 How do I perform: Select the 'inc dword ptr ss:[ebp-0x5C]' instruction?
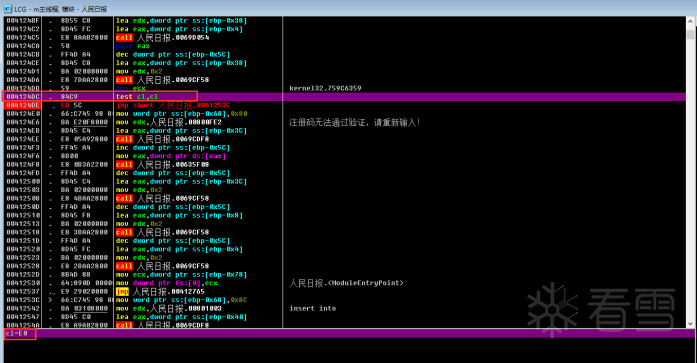point(173,148)
